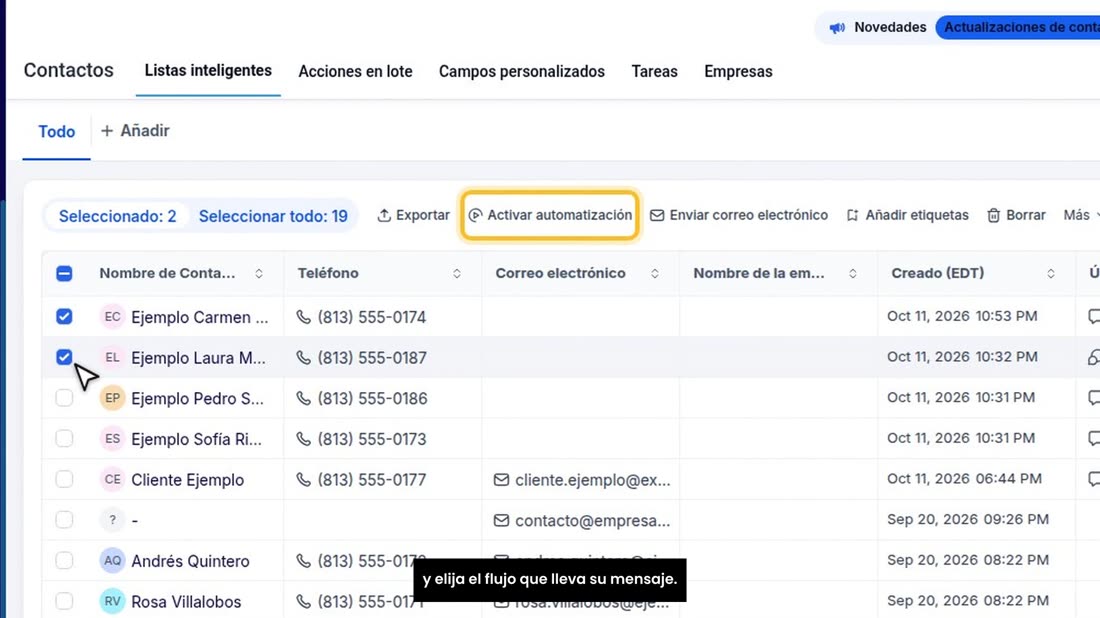Click Enviar correo electrónico button
The image size is (1100, 618).
(x=739, y=215)
